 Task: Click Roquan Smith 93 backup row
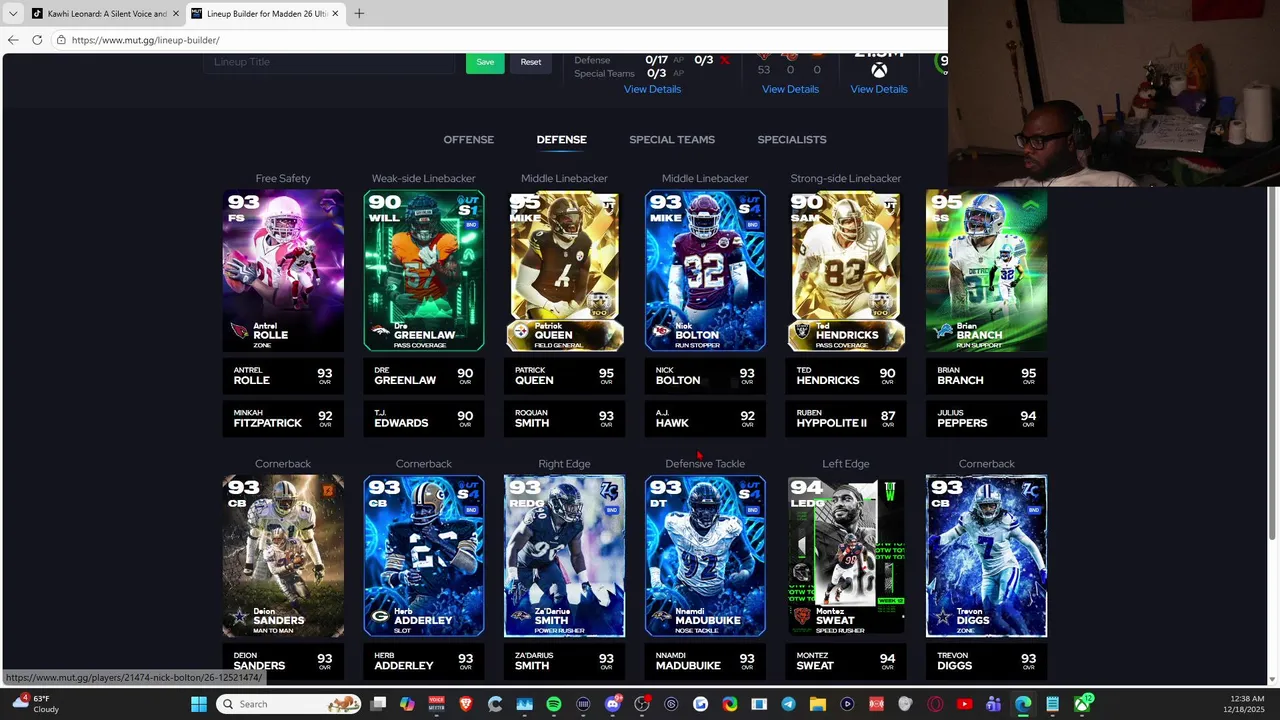tap(564, 418)
